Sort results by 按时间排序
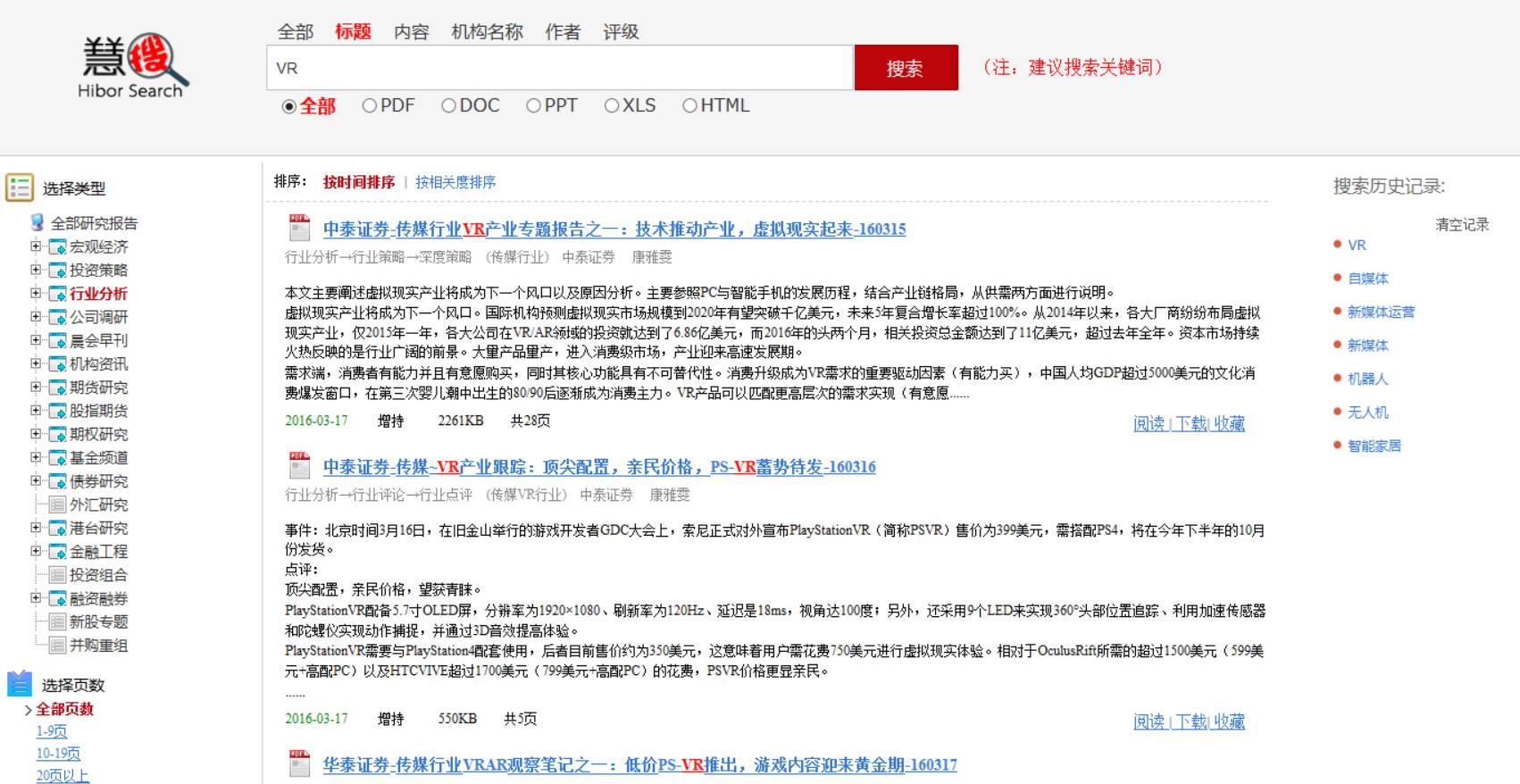The image size is (1520, 784). [x=359, y=182]
